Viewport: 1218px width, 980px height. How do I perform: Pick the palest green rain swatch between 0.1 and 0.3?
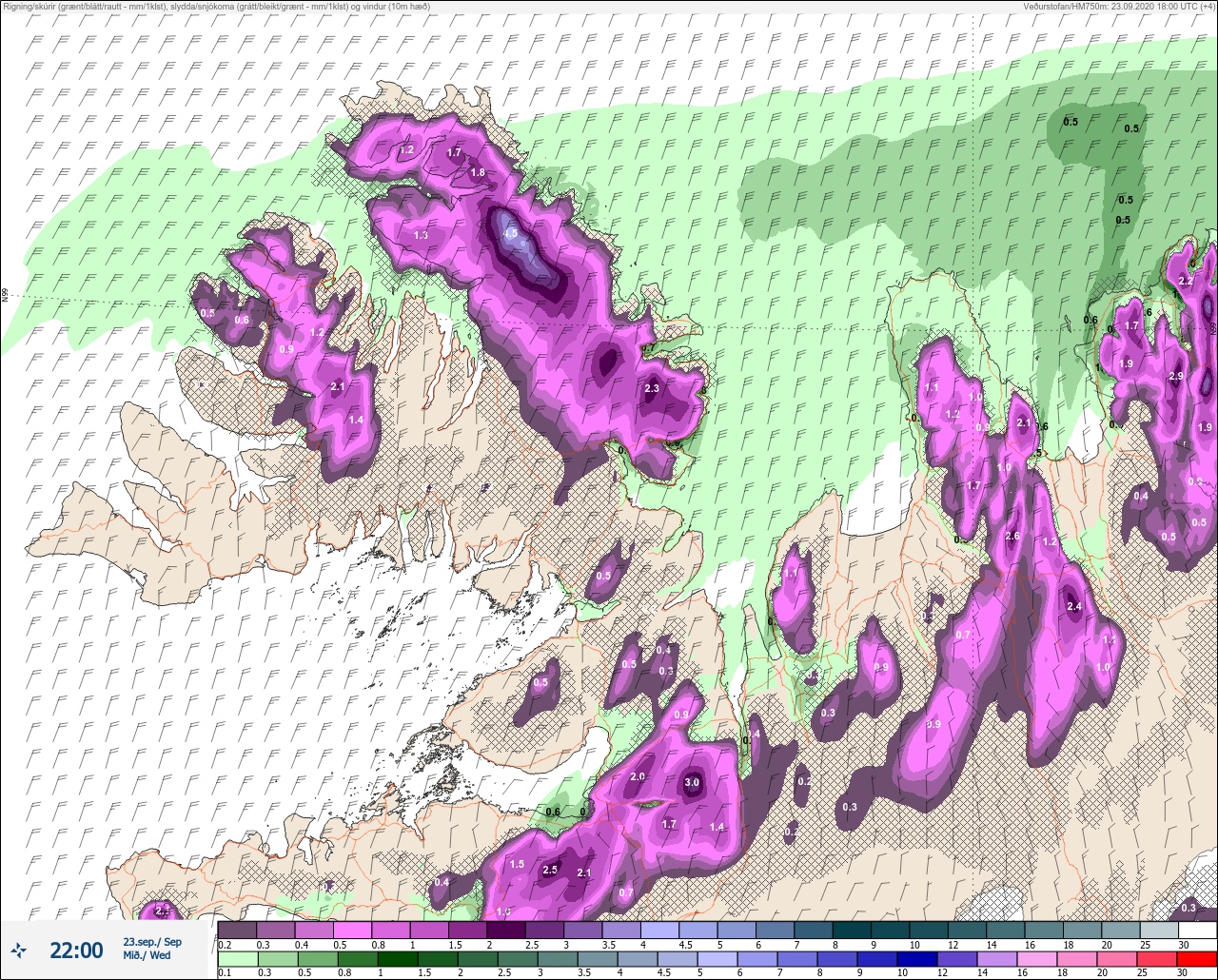237,959
